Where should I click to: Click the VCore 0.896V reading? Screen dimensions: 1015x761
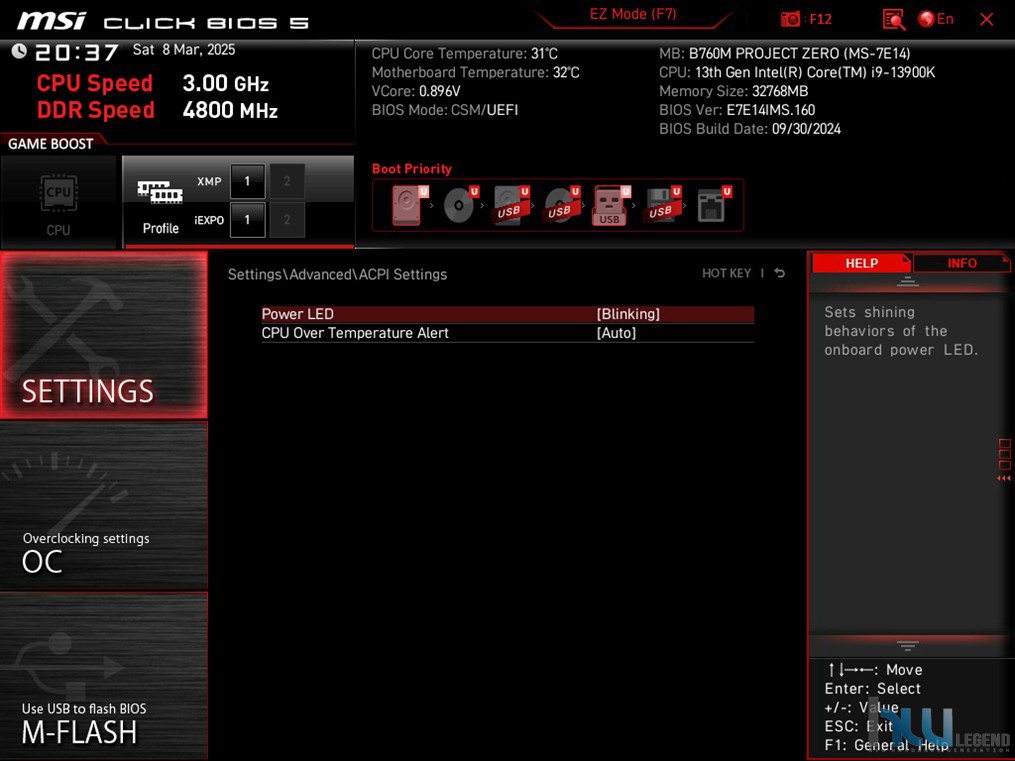tap(416, 91)
